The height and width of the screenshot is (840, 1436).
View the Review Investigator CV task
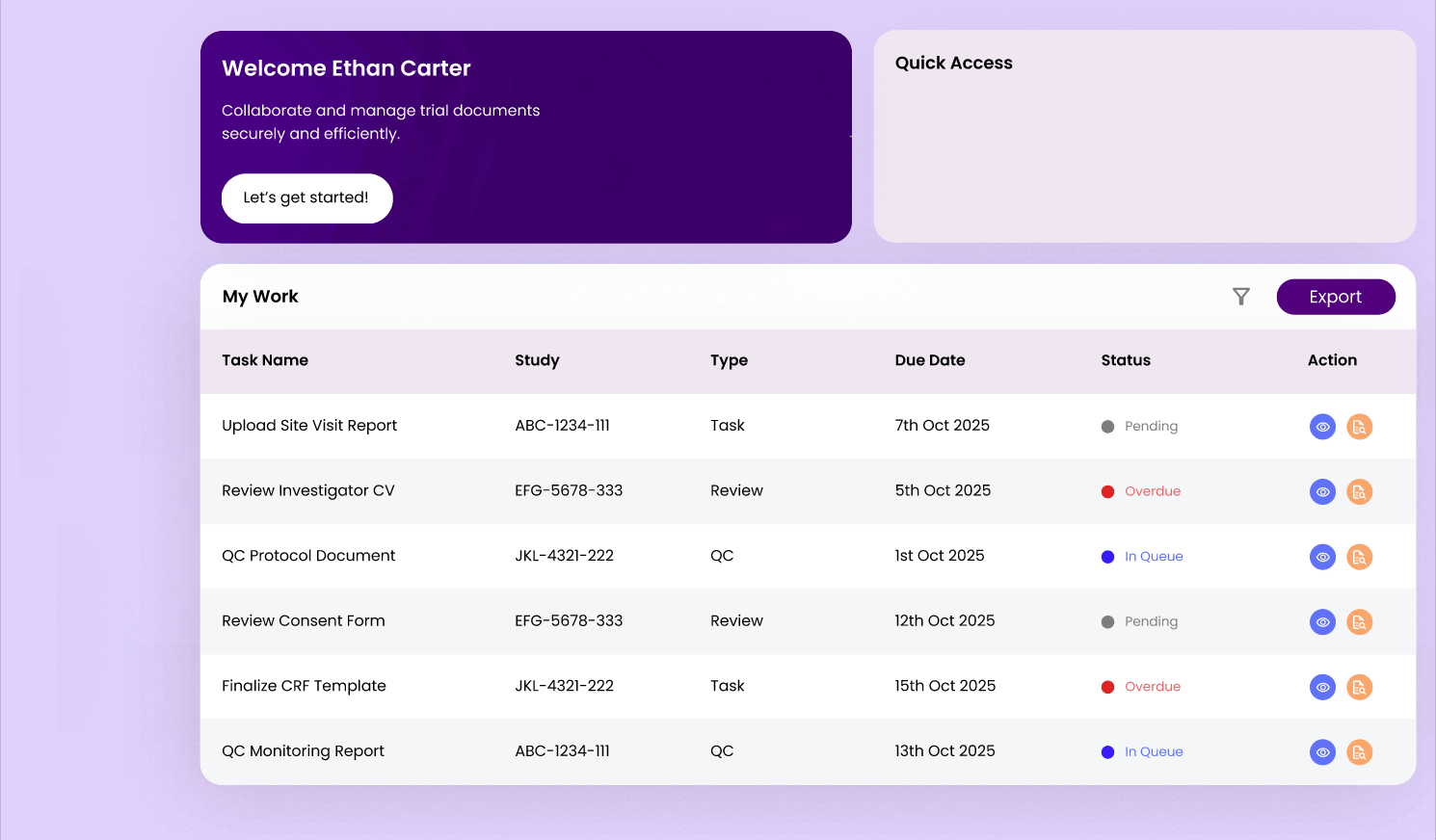click(x=1322, y=492)
